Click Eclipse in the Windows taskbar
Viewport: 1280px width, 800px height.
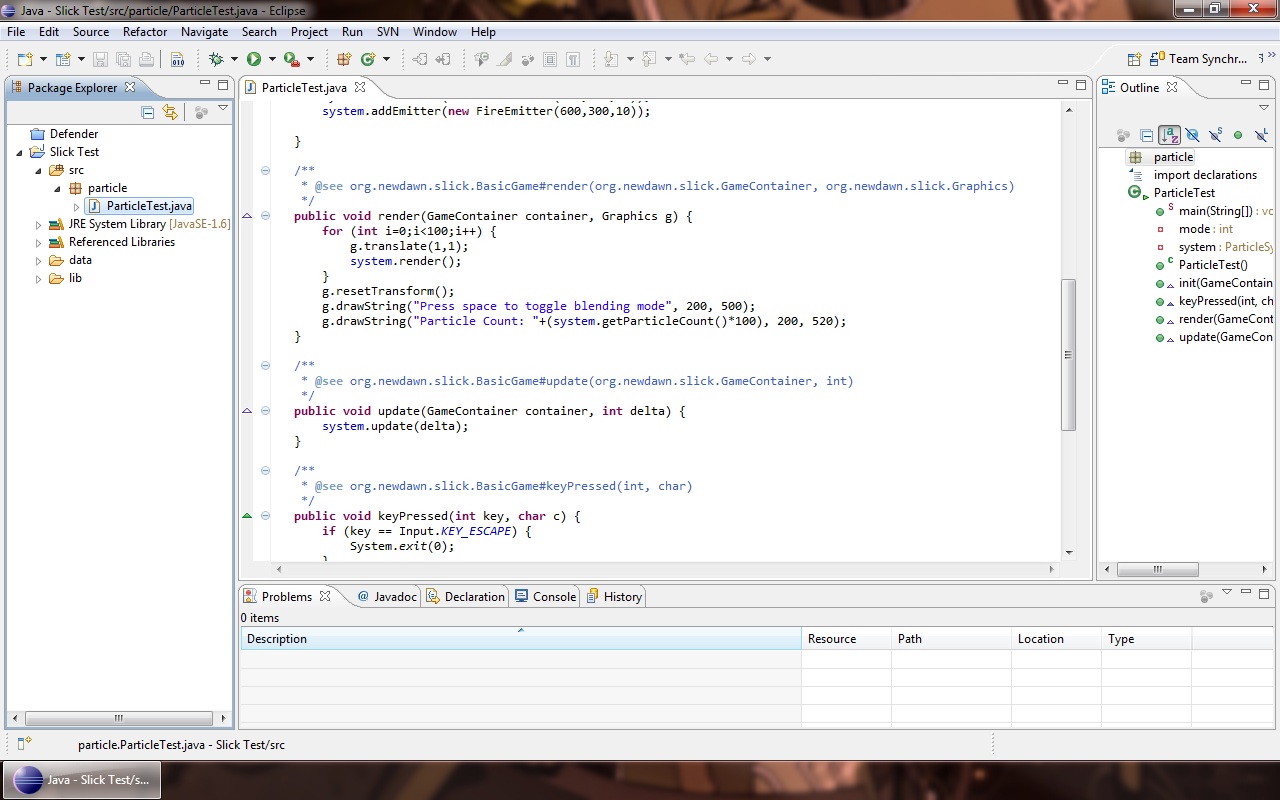(x=82, y=780)
